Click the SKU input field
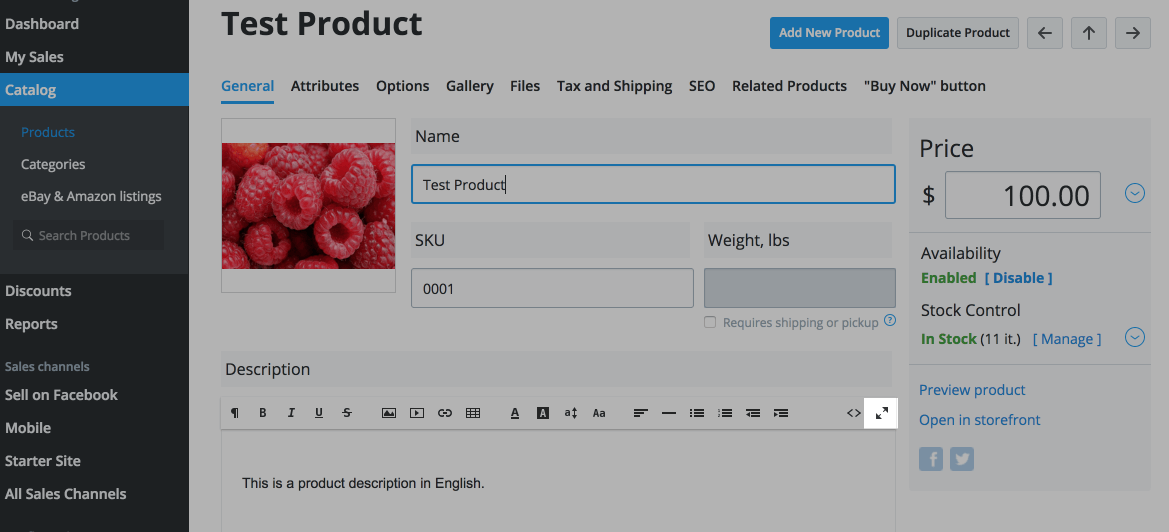The height and width of the screenshot is (532, 1169). point(552,288)
